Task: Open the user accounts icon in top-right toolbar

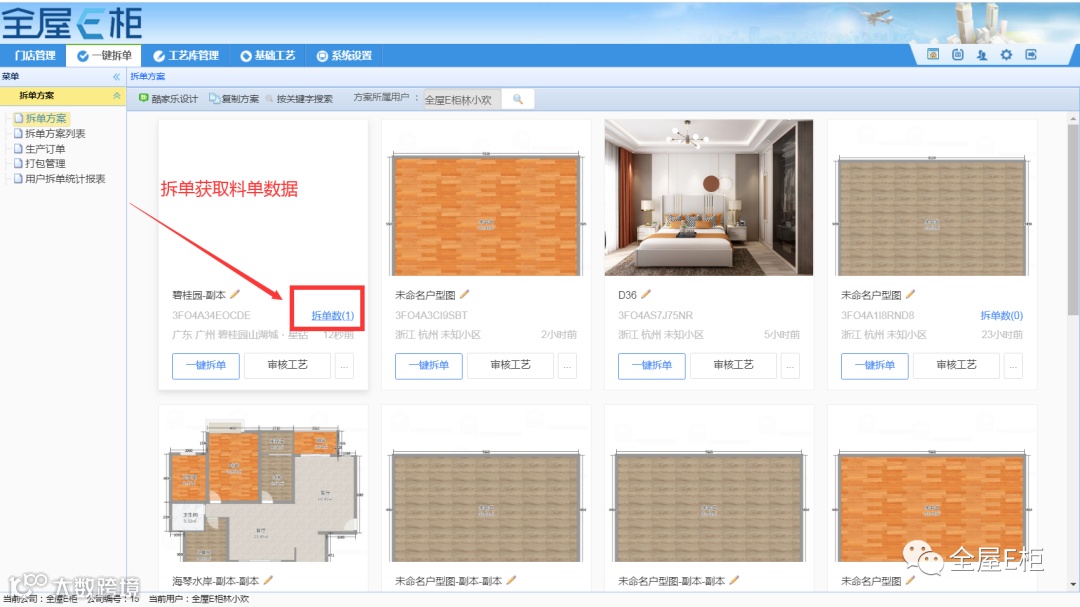Action: (982, 54)
